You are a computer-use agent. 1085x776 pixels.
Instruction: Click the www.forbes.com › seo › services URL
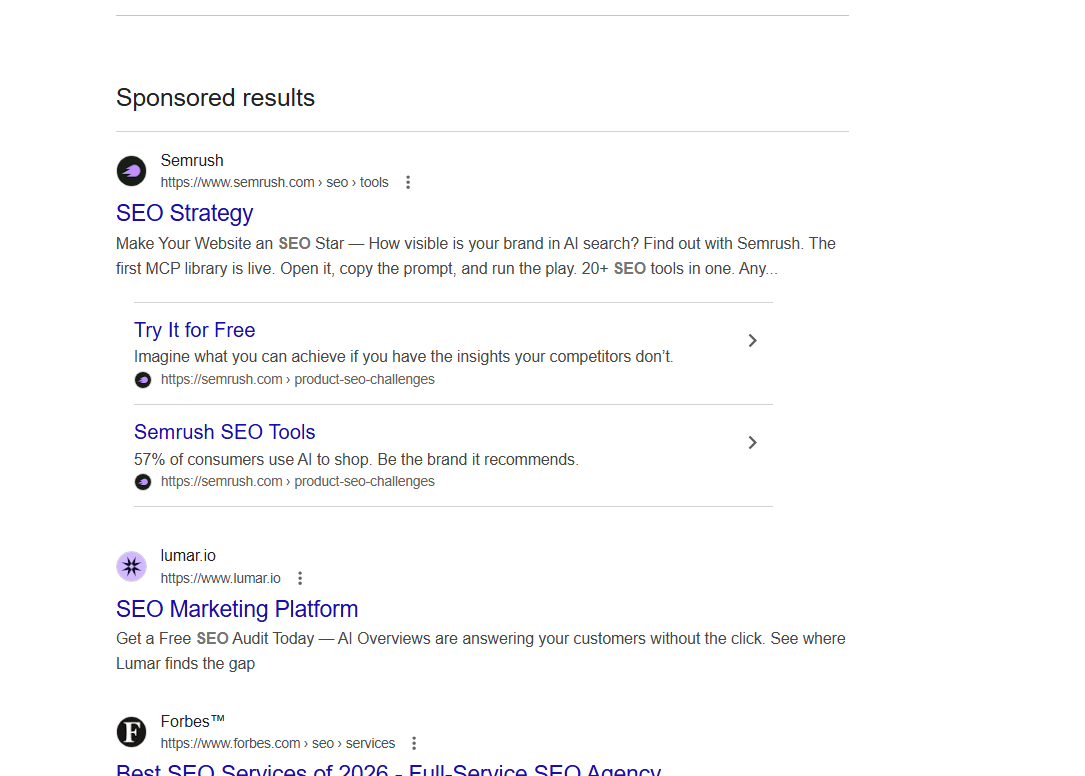tap(278, 743)
